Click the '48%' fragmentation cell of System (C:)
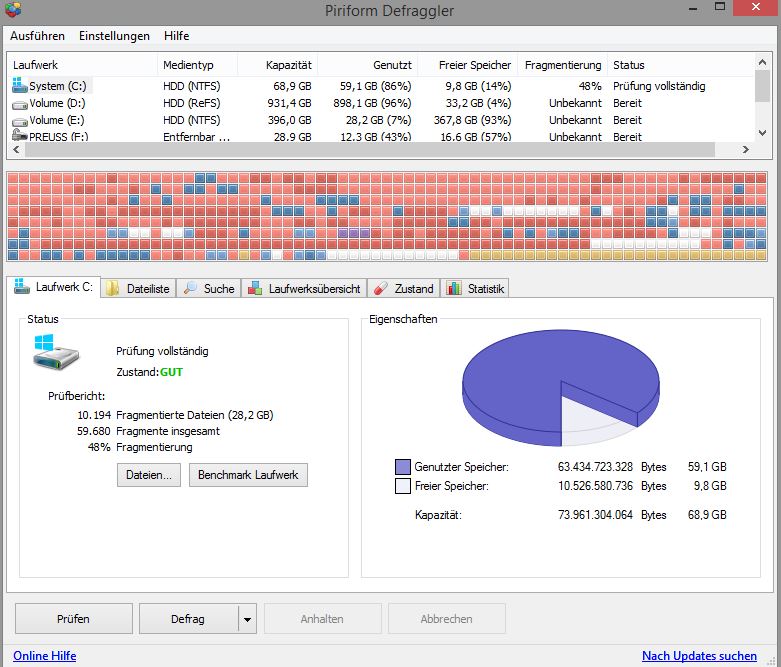Screen dimensions: 781x667 [590, 86]
